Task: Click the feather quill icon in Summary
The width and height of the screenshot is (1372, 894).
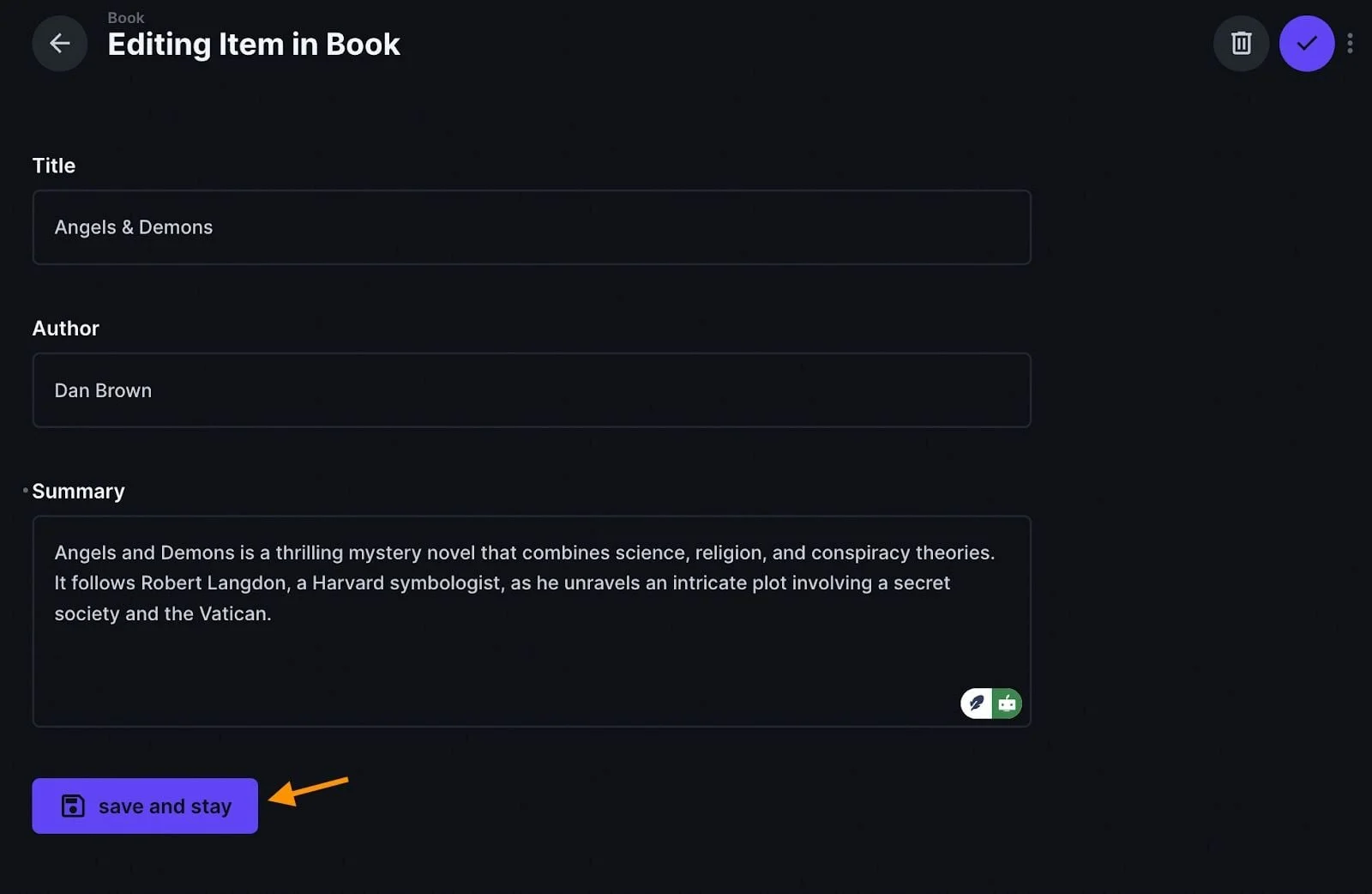Action: tap(976, 704)
